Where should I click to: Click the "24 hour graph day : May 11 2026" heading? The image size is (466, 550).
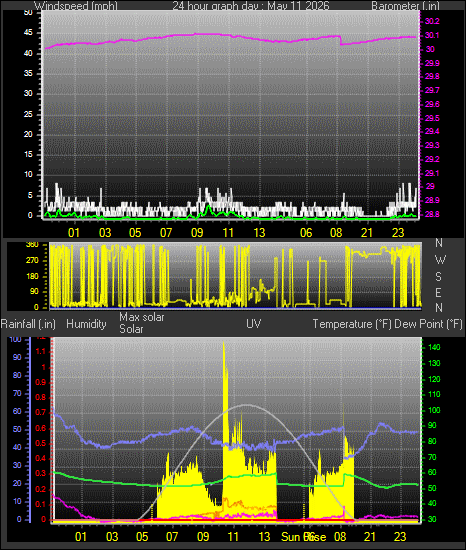coord(251,6)
